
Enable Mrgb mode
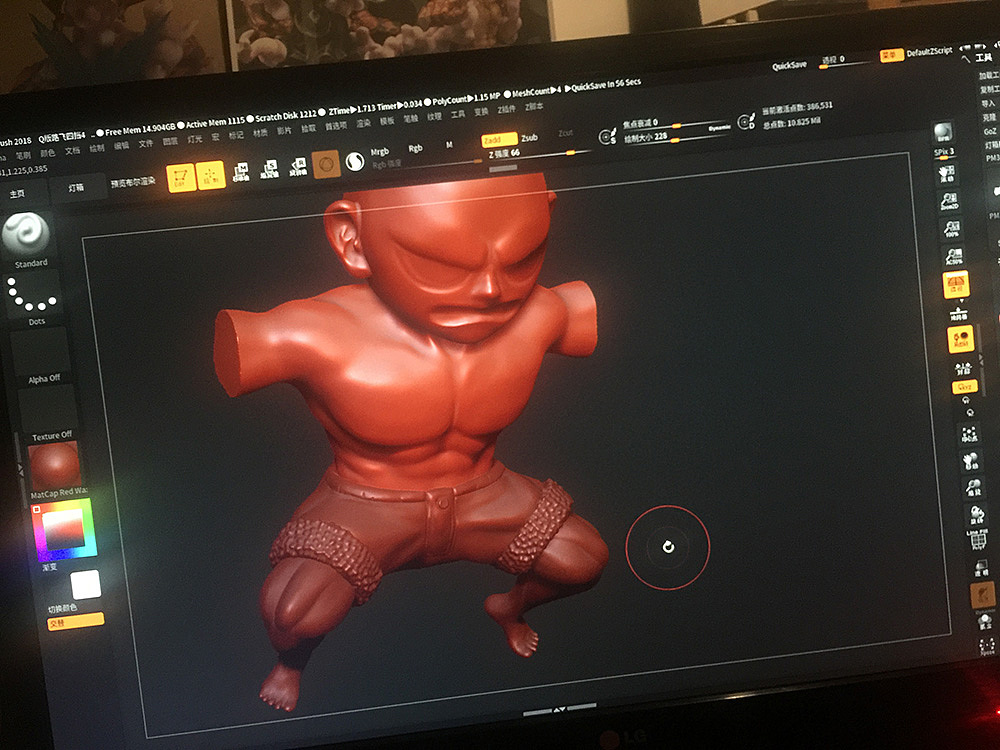pyautogui.click(x=380, y=152)
